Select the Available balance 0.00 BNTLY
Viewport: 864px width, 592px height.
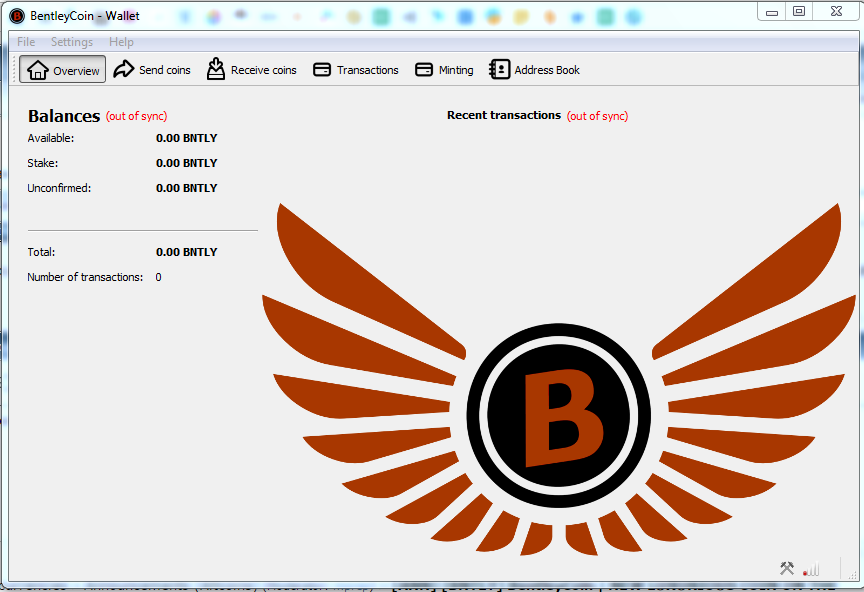pos(186,138)
